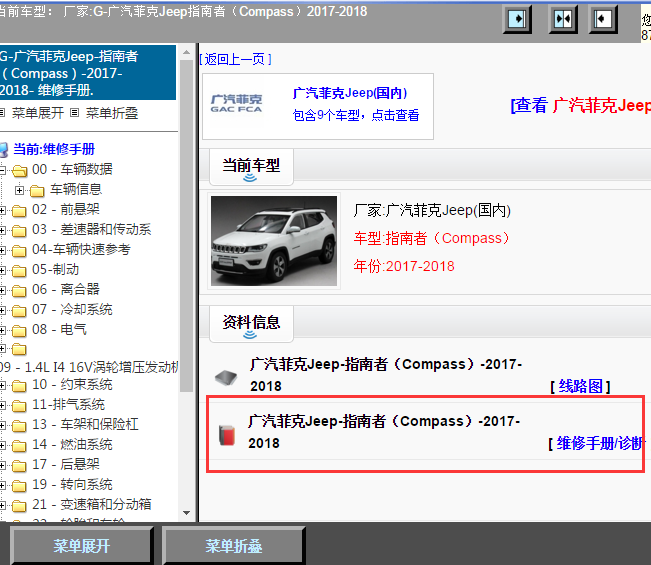Screen dimensions: 651x565
Task: Select the 03 - 差速器和传动系 tree label
Action: click(92, 229)
